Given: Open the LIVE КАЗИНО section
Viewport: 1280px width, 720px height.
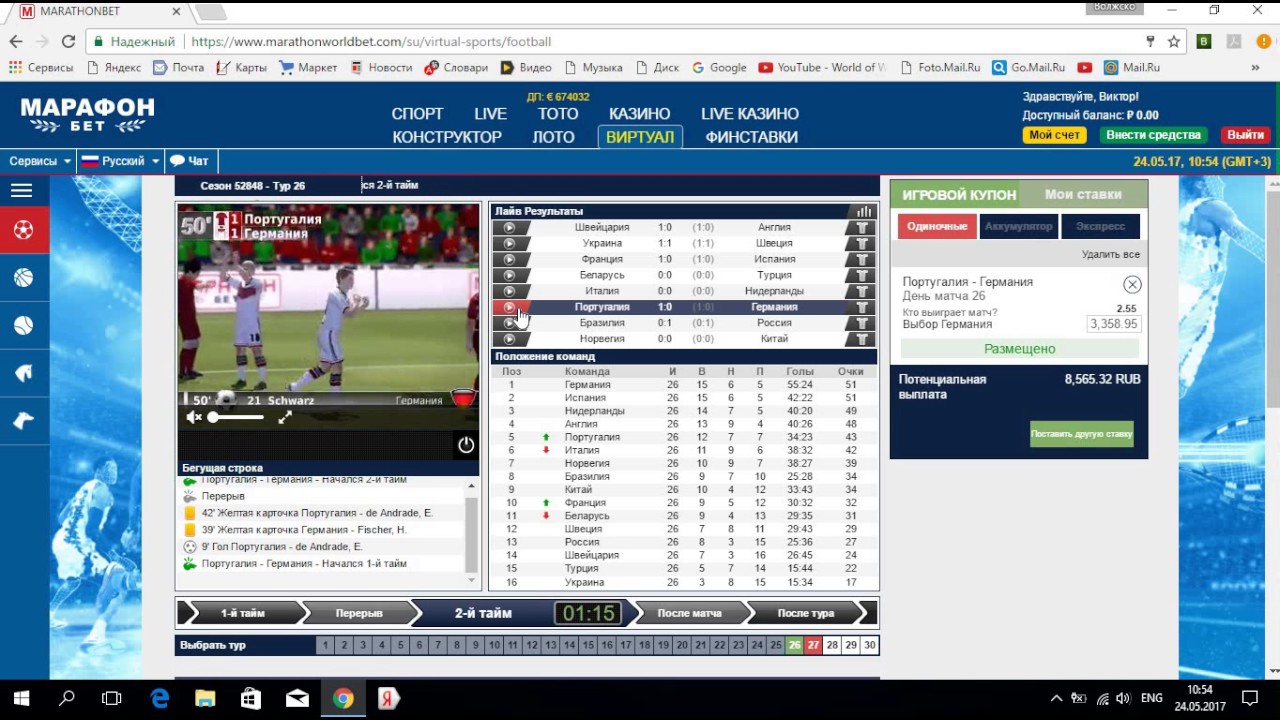Looking at the screenshot, I should pos(750,114).
